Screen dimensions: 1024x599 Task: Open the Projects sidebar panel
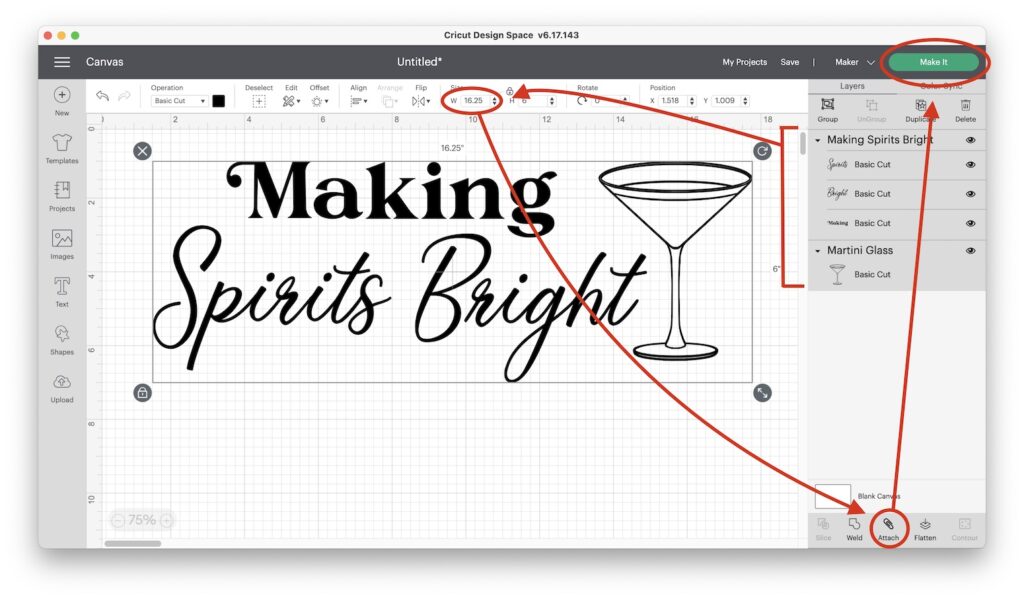click(x=62, y=197)
